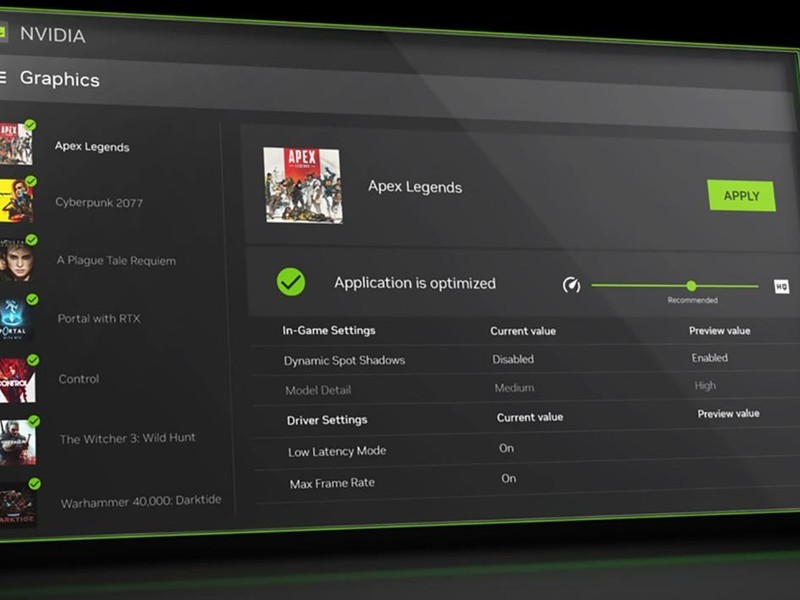This screenshot has width=800, height=600.
Task: Click the Recommended slider label
Action: [x=692, y=300]
